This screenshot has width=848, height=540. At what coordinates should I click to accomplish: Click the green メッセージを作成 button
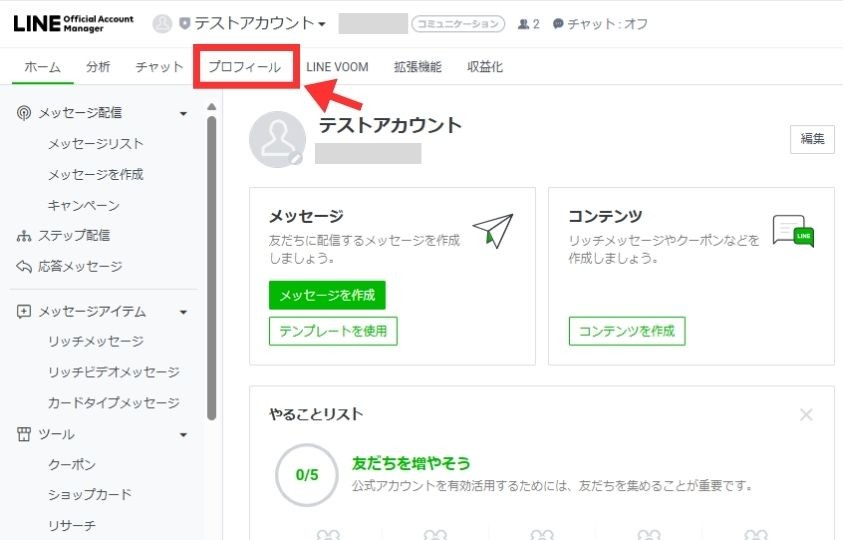pyautogui.click(x=327, y=295)
